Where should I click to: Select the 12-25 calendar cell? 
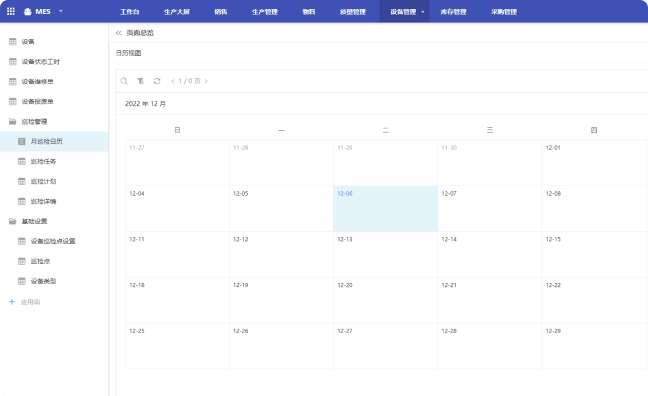[x=177, y=346]
